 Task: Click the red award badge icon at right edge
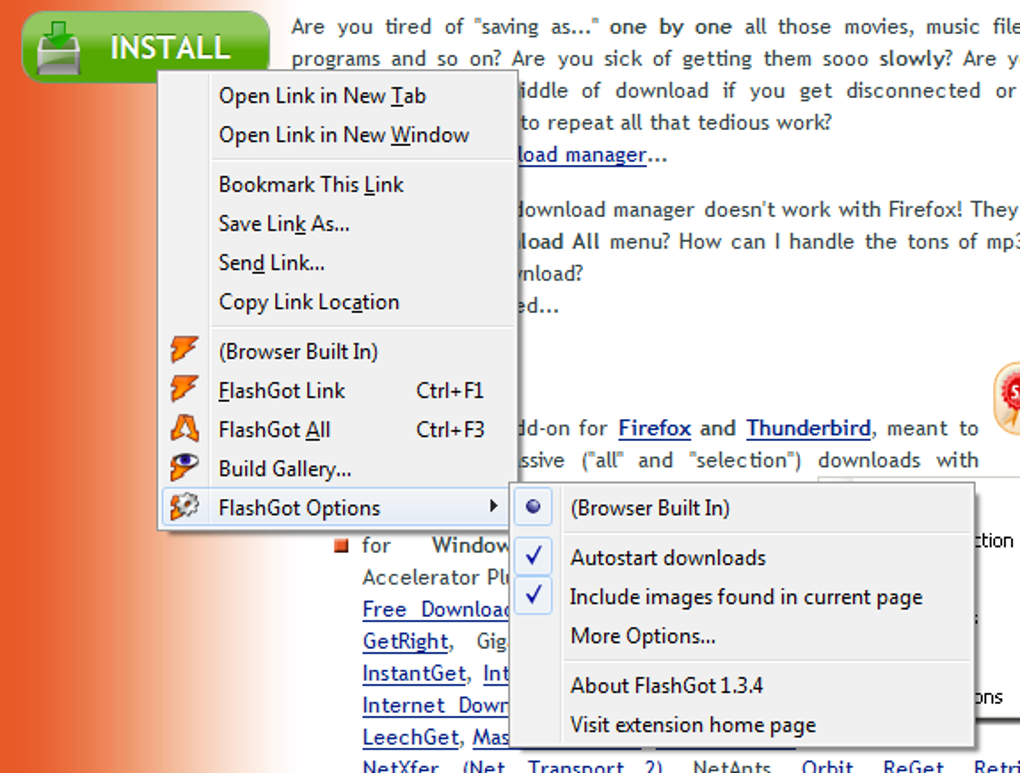point(1008,397)
